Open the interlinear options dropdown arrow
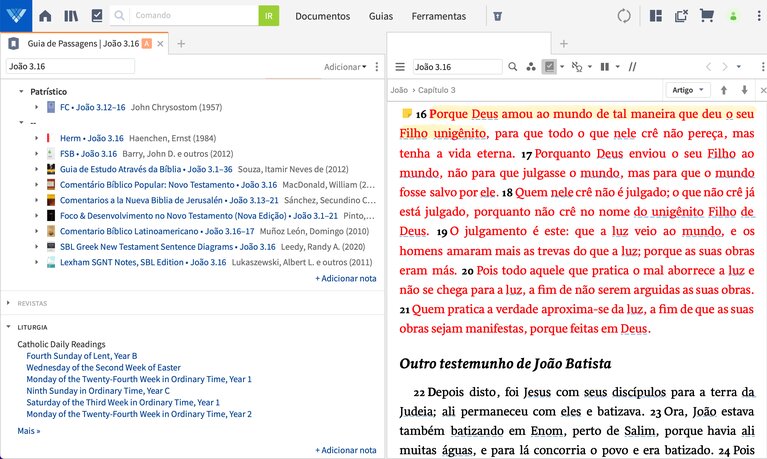Viewport: 767px width, 459px height. point(590,67)
